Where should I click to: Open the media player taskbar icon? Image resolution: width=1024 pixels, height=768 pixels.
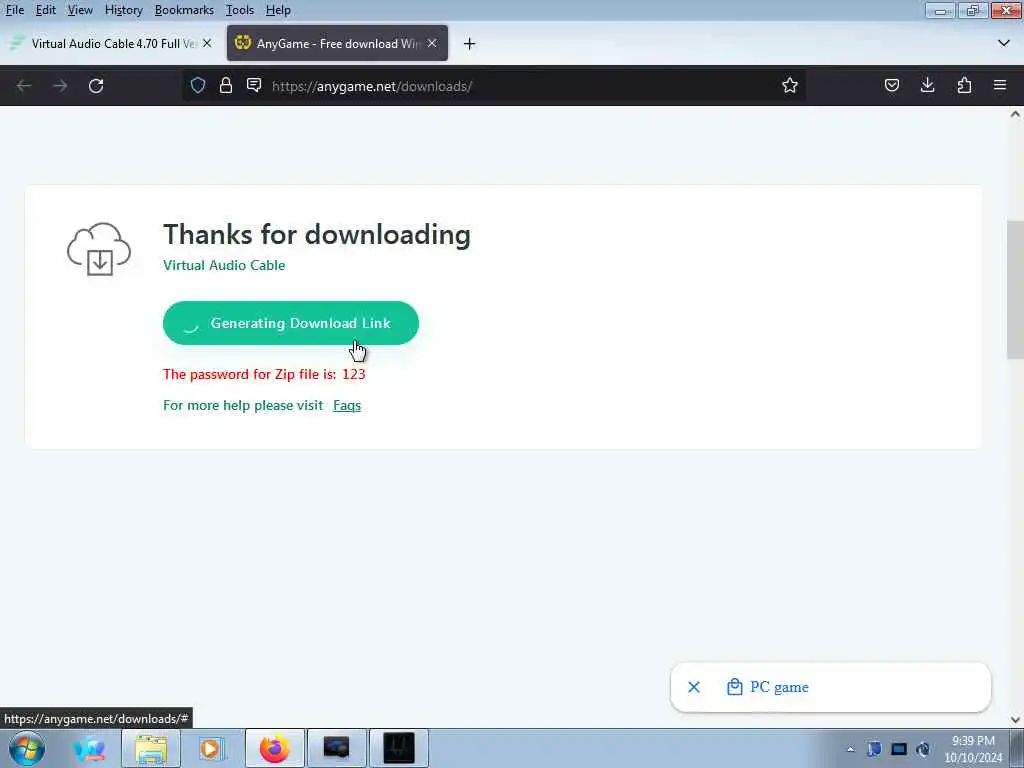tap(211, 748)
